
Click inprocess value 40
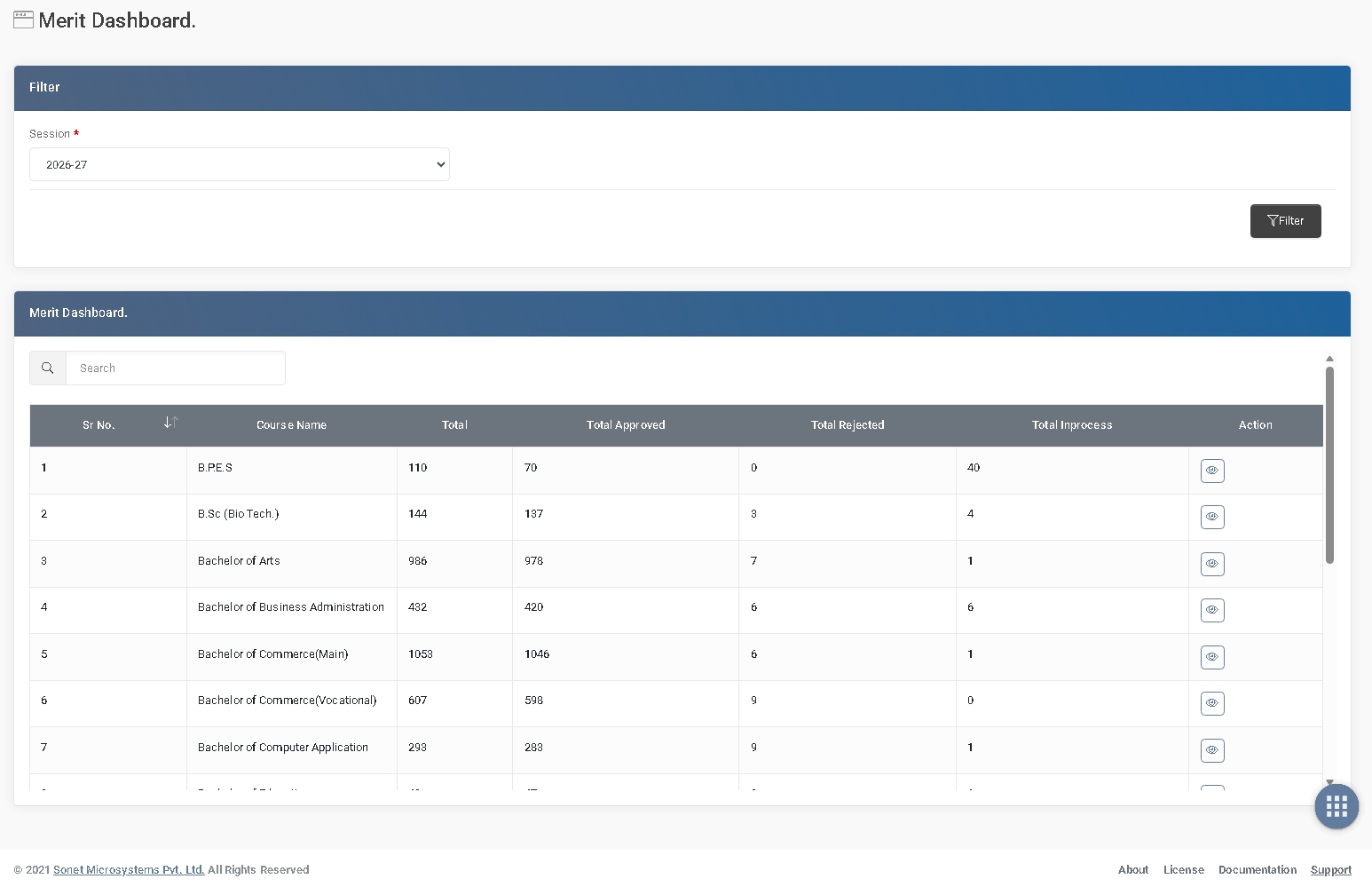[974, 468]
